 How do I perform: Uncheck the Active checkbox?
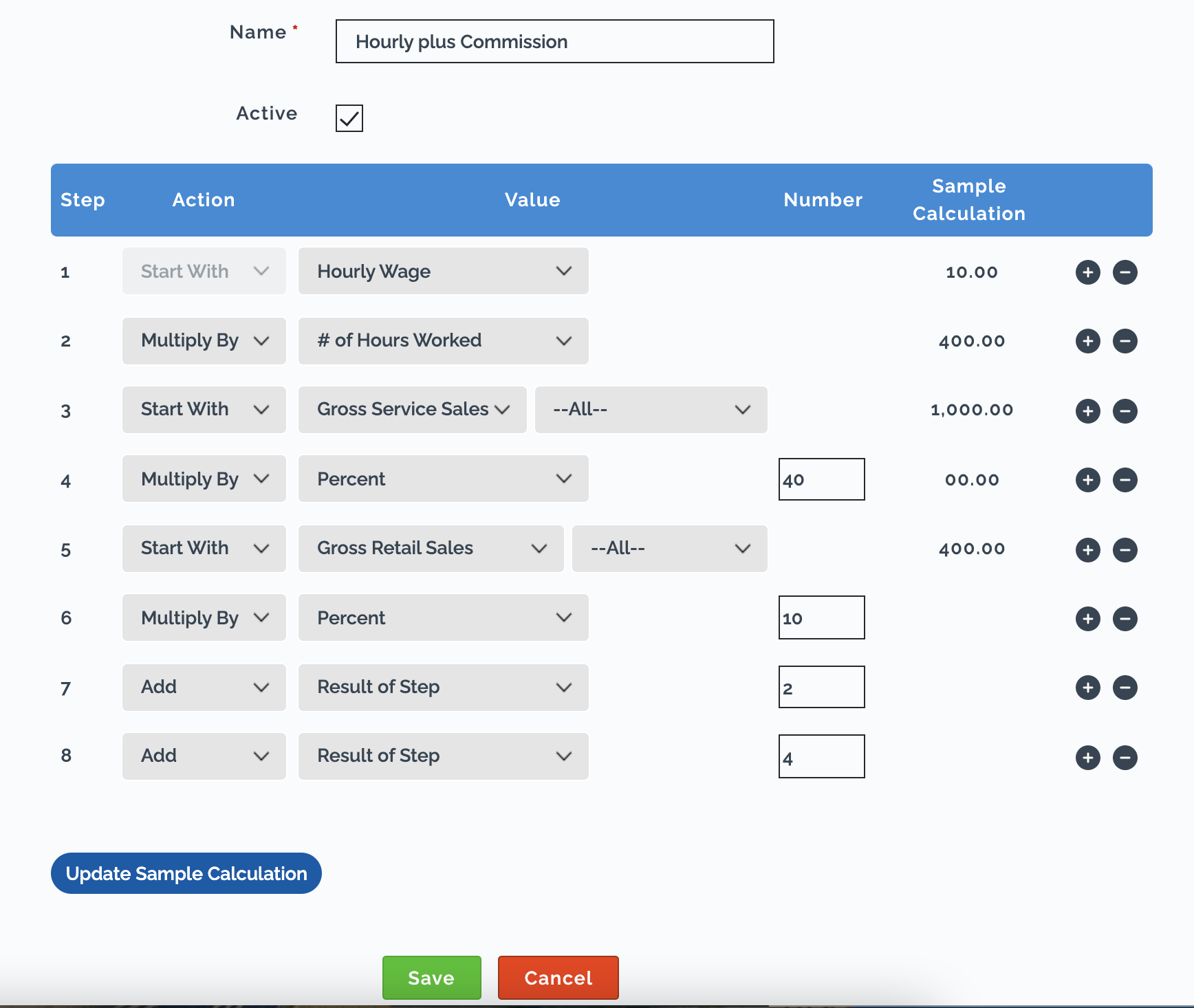pos(349,118)
